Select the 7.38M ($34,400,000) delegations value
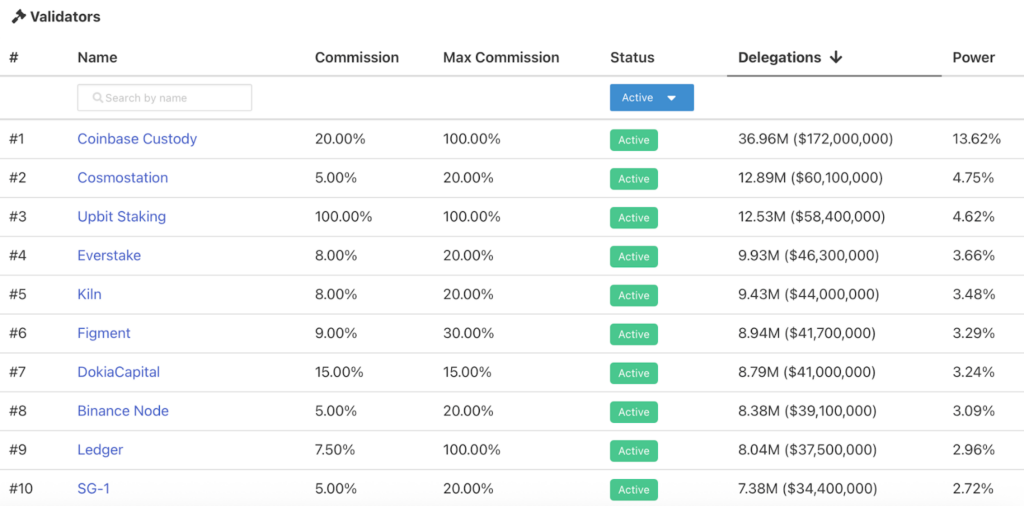Screen dimensions: 1024x506 click(x=808, y=488)
